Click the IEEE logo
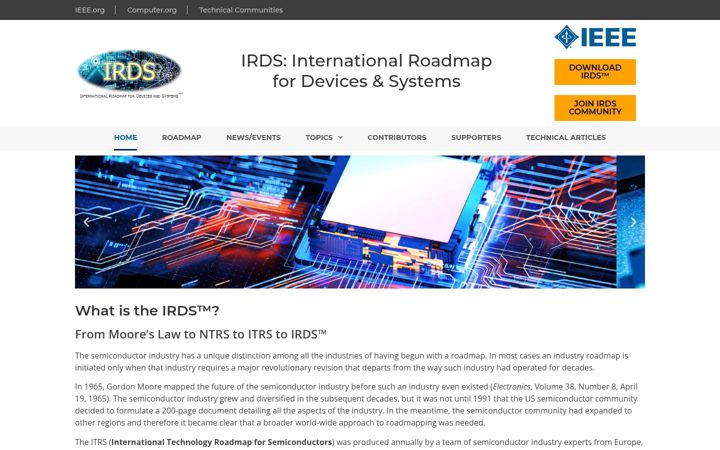The image size is (720, 450). coord(595,37)
